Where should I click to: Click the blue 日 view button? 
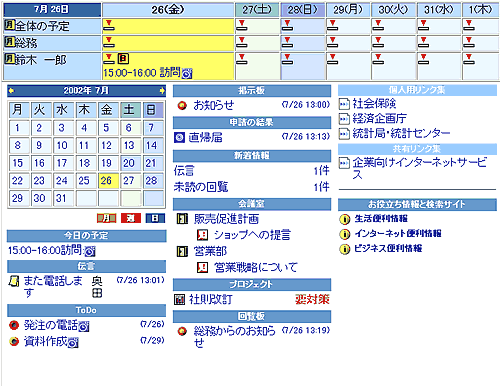[155, 218]
